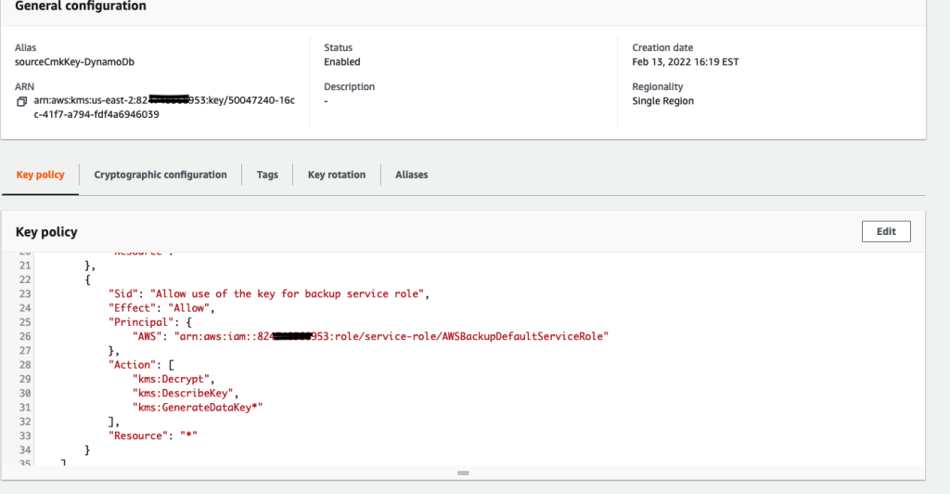Go to the Key rotation tab
This screenshot has height=494, width=950.
337,175
